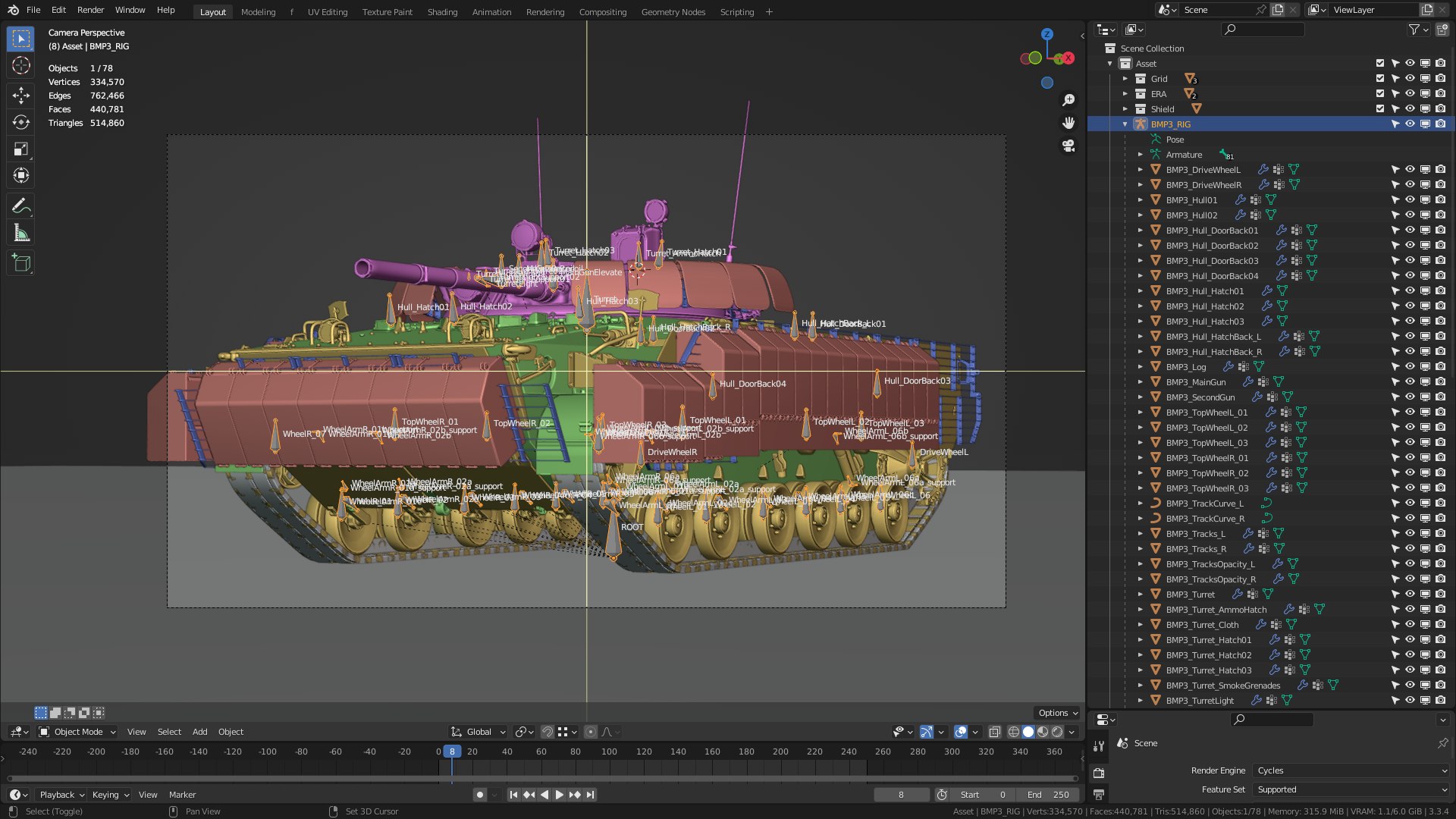The height and width of the screenshot is (819, 1456).
Task: Click the viewport zoom magnifier icon
Action: (1068, 100)
